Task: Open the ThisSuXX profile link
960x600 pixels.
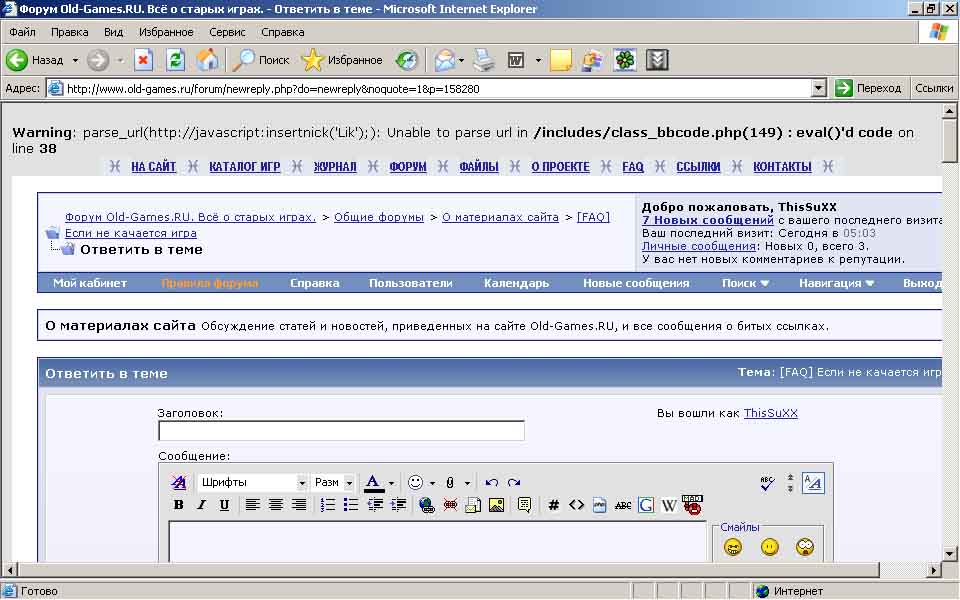Action: (x=770, y=413)
